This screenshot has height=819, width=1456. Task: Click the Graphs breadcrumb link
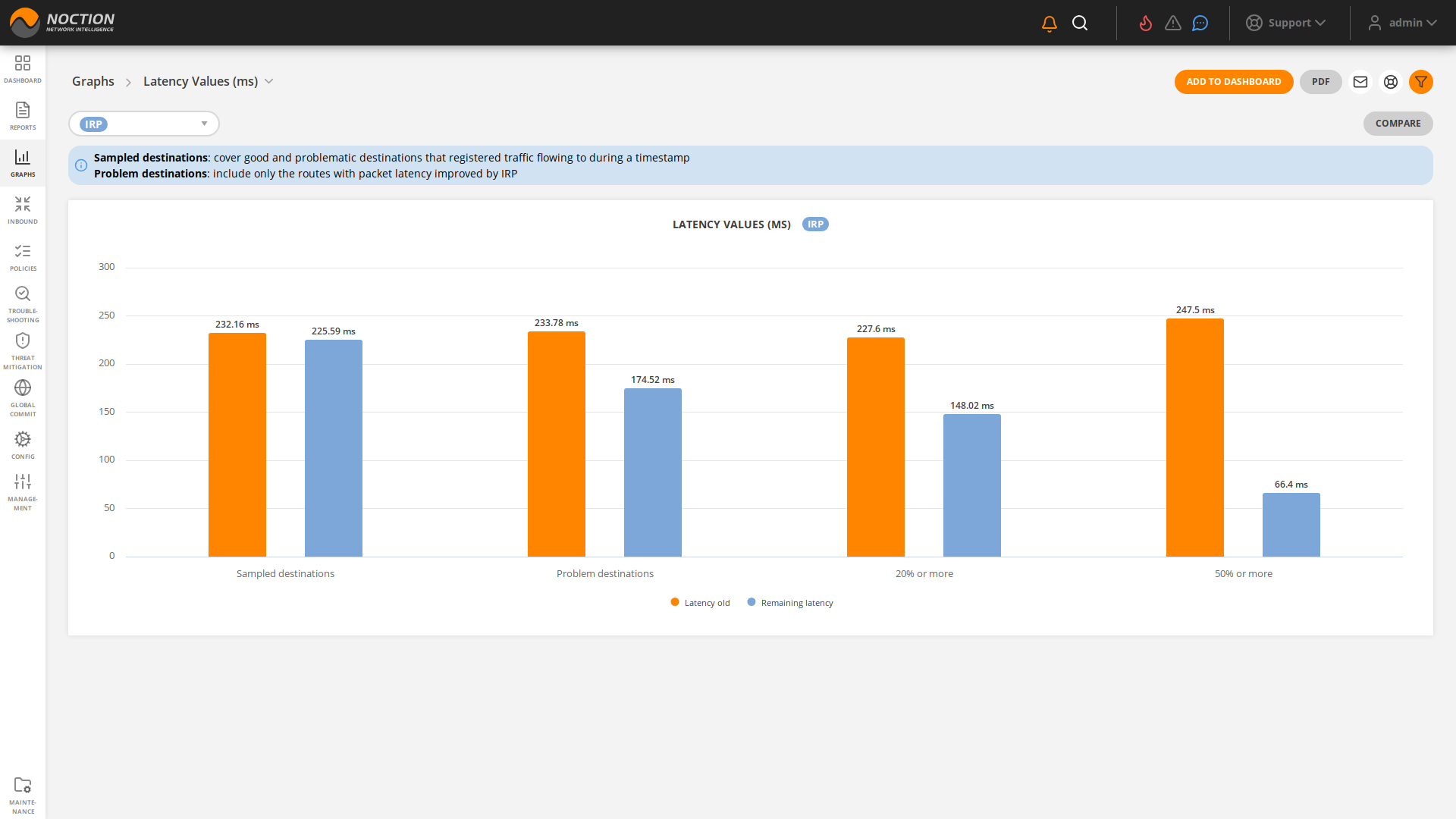coord(93,81)
